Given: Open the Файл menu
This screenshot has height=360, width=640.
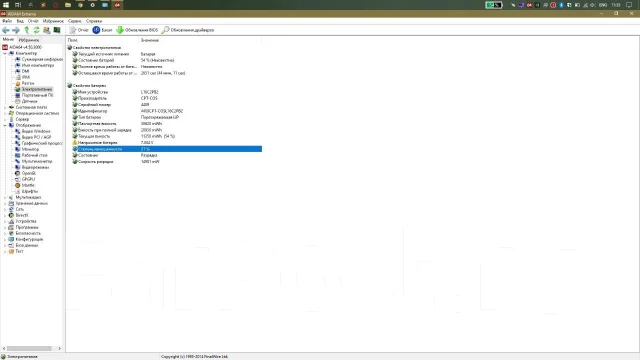Looking at the screenshot, I should tap(7, 21).
